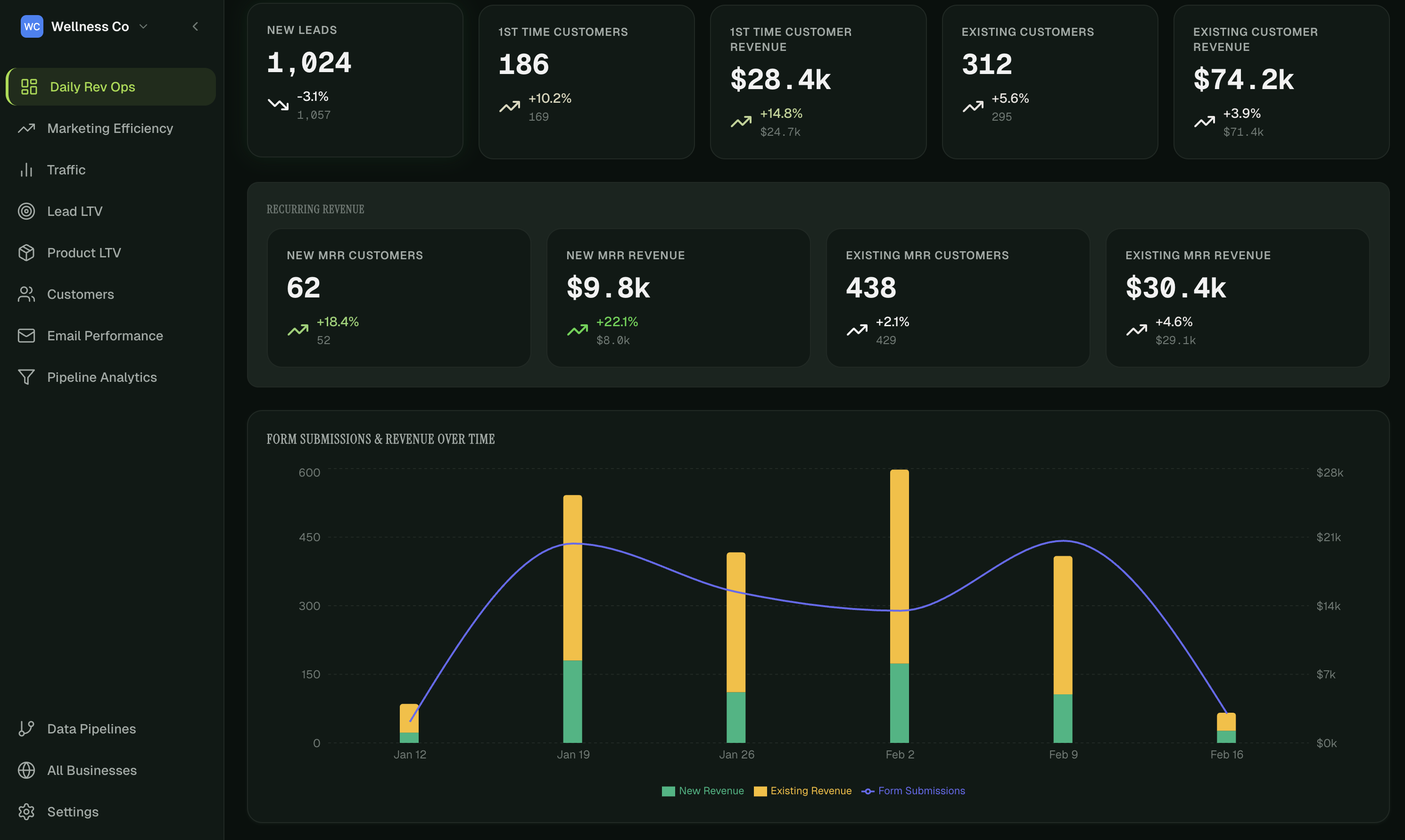Click the Pipeline Analytics funnel icon
Image resolution: width=1405 pixels, height=840 pixels.
click(x=26, y=377)
